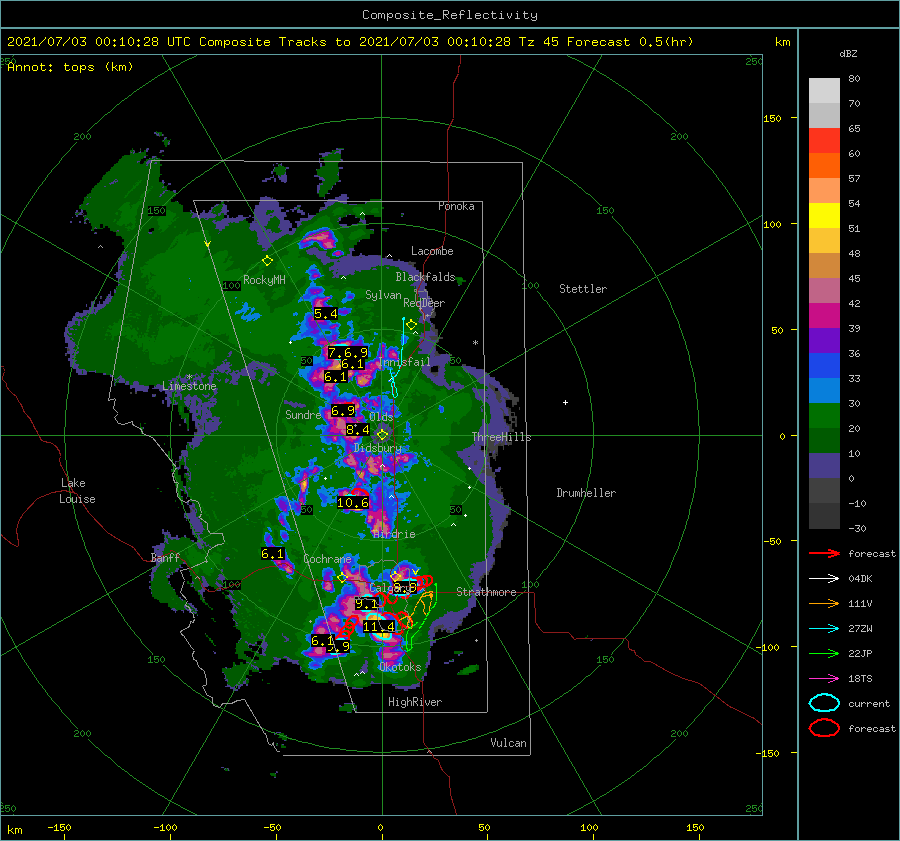This screenshot has width=900, height=841.
Task: Pick the red 60-65 dBZ swatch
Action: coord(824,141)
